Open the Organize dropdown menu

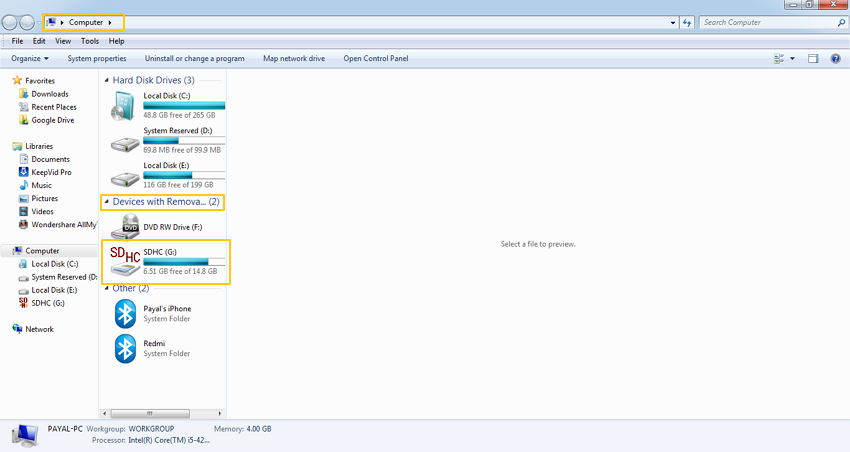pos(30,59)
